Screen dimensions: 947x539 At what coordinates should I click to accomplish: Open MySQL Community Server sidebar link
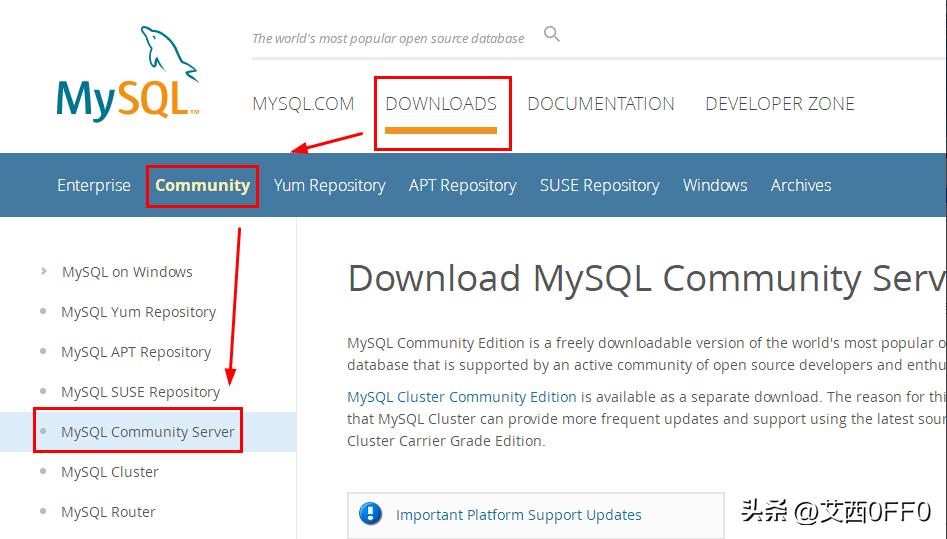pos(147,432)
